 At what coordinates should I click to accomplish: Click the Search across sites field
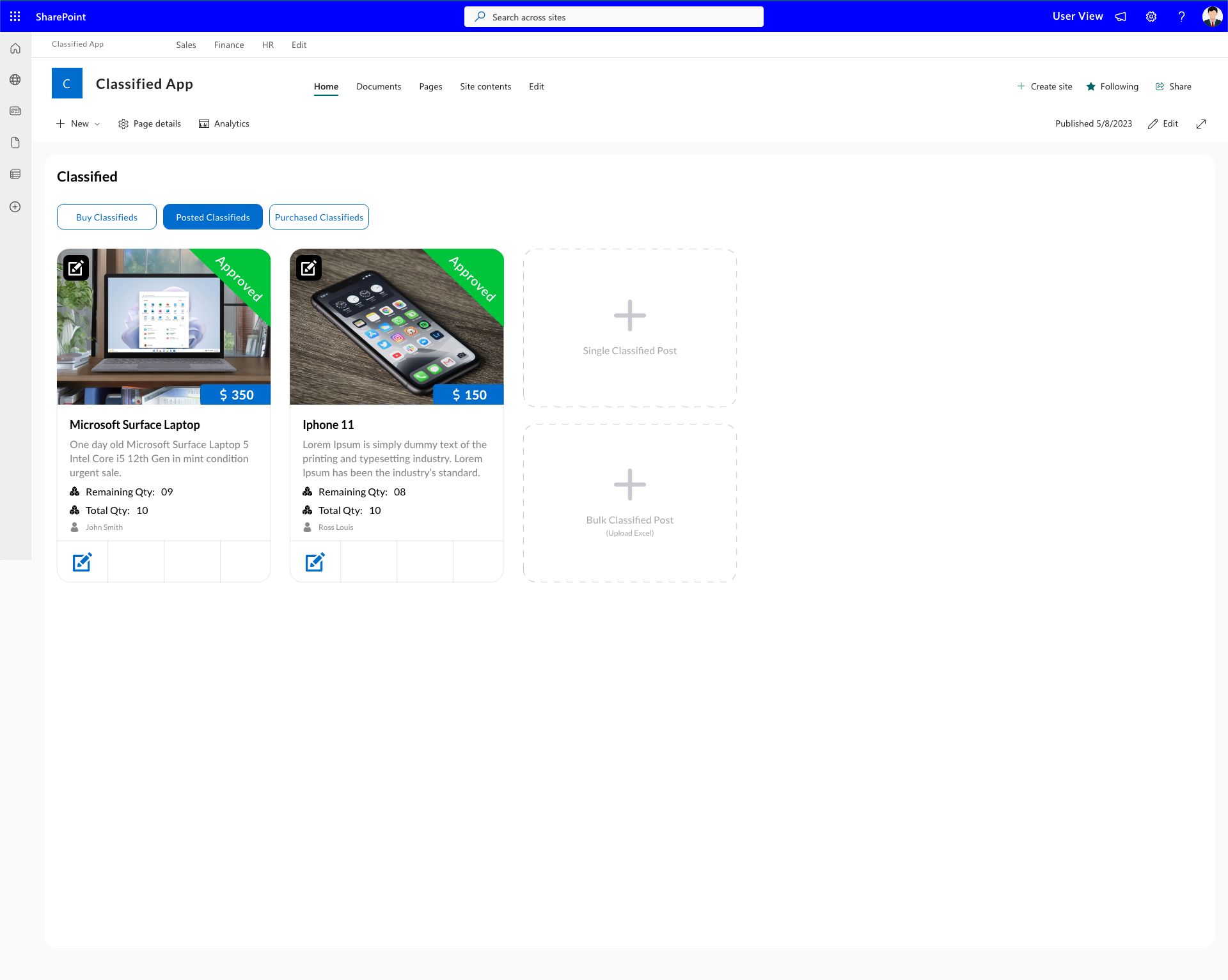(x=614, y=17)
